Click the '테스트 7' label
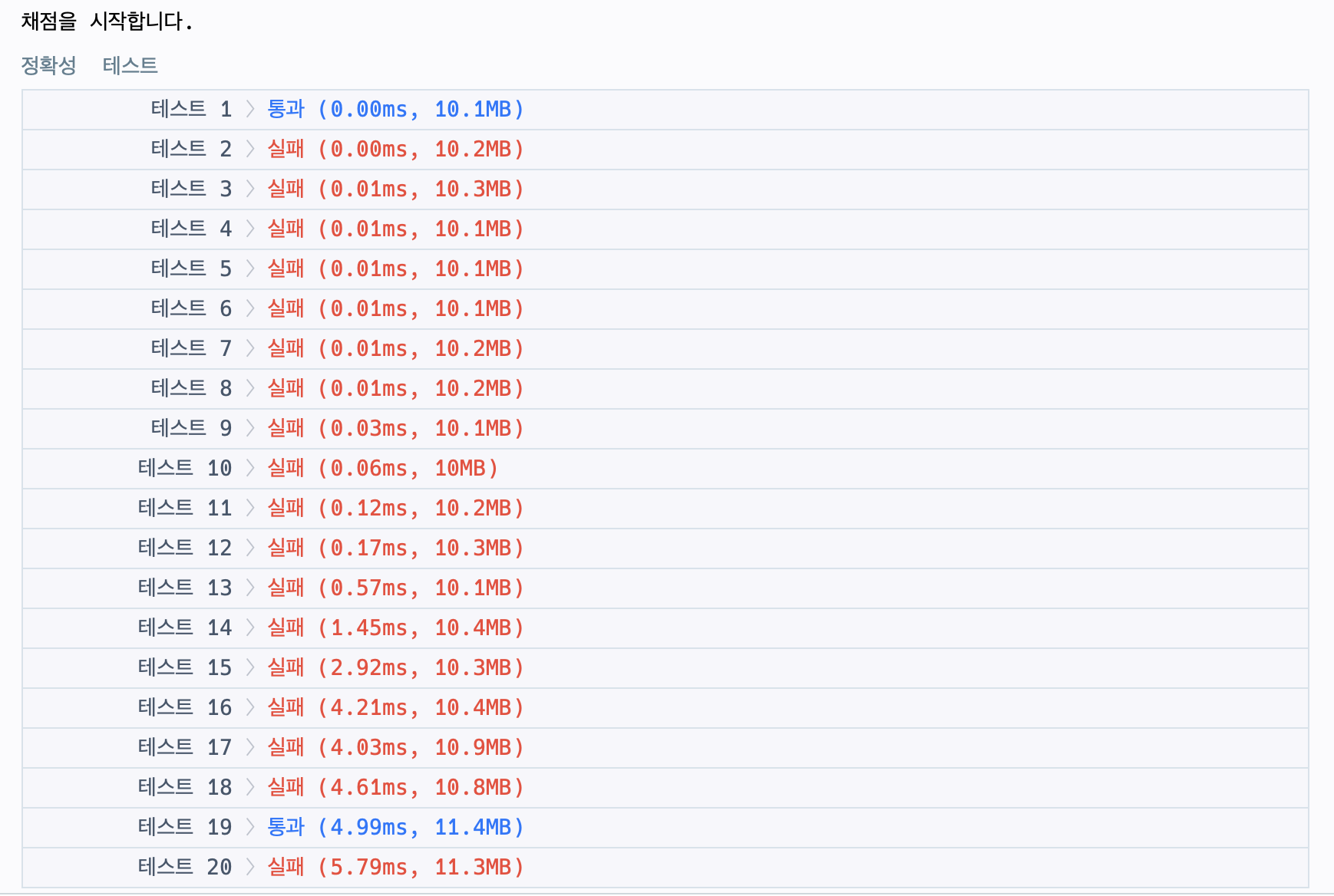This screenshot has width=1334, height=896. [x=191, y=348]
